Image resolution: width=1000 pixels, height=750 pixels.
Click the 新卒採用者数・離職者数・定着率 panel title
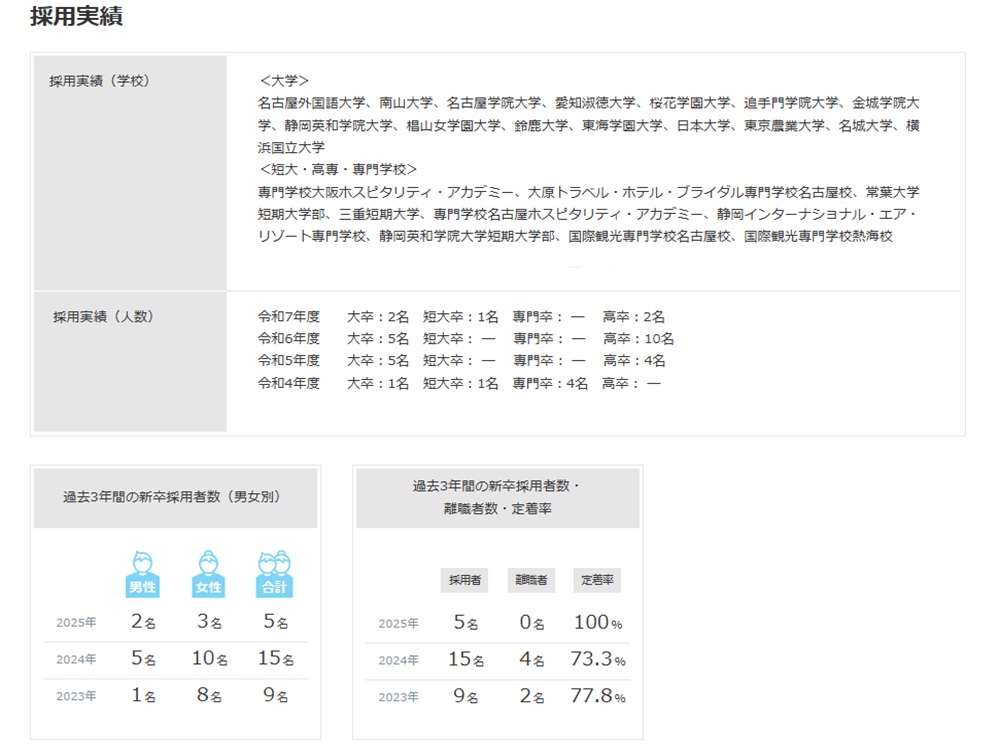[497, 497]
